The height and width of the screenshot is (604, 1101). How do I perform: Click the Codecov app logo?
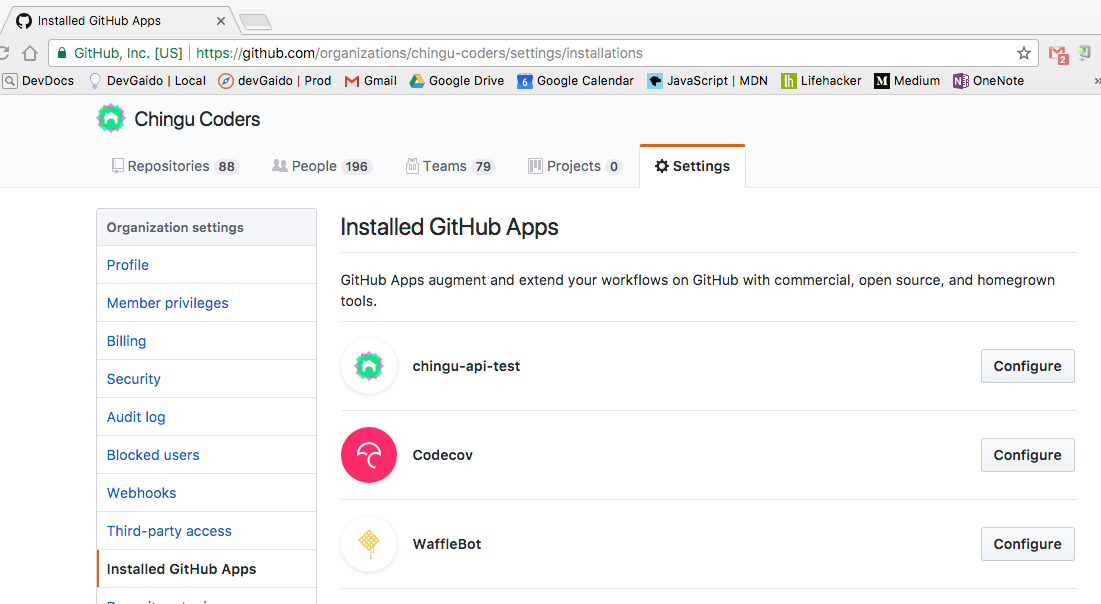pyautogui.click(x=369, y=455)
